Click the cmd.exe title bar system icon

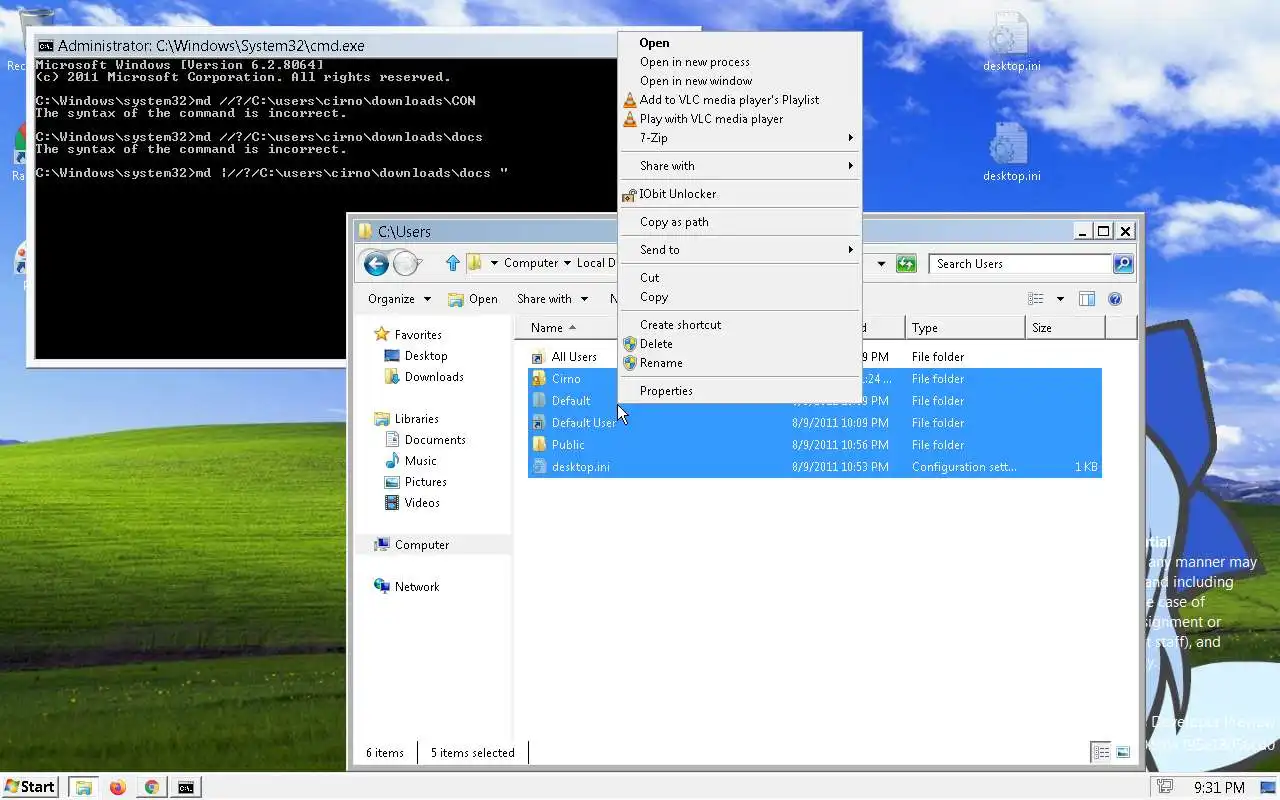pyautogui.click(x=45, y=45)
